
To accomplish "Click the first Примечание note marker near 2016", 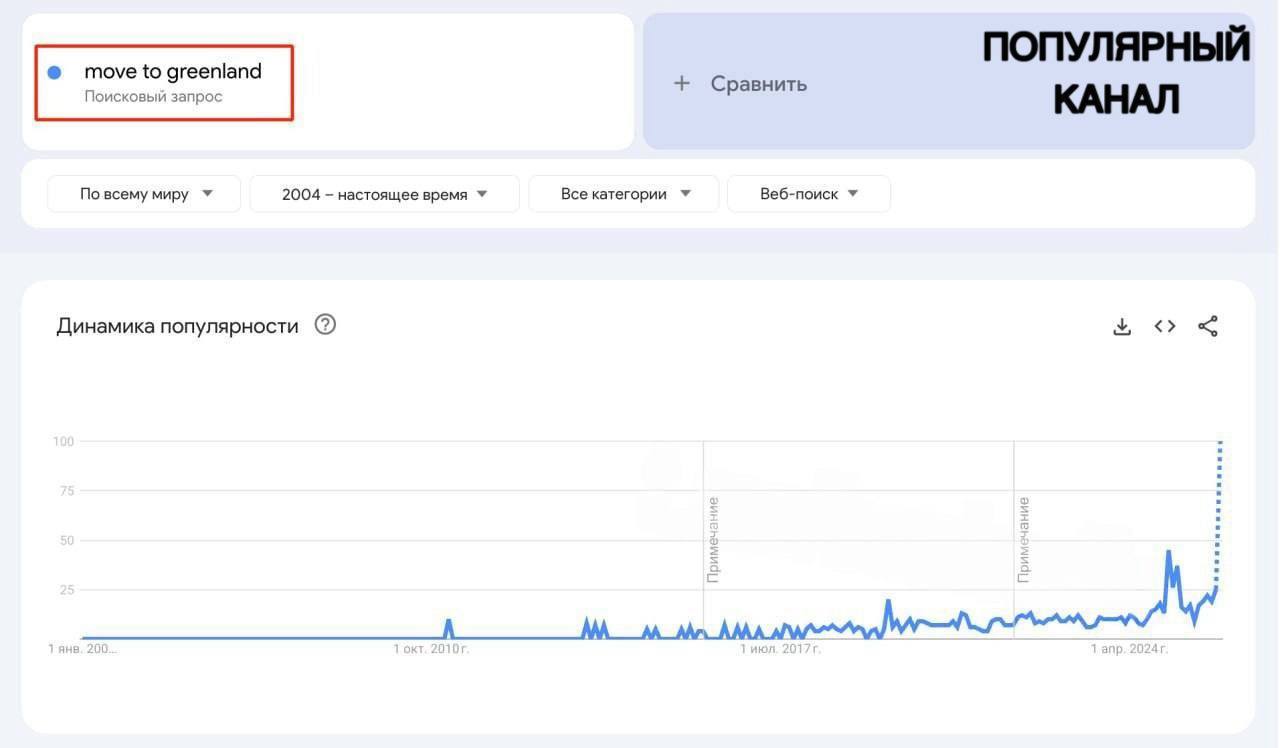I will pyautogui.click(x=713, y=540).
